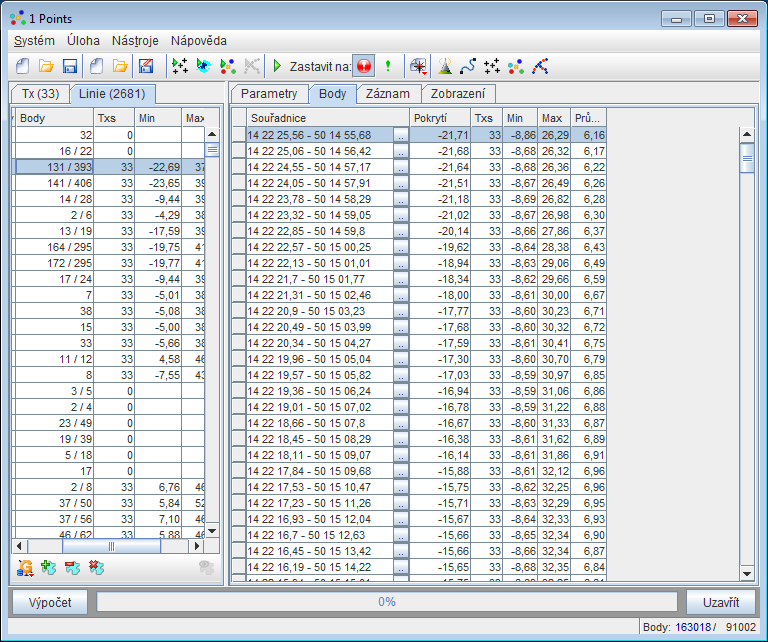Image resolution: width=768 pixels, height=642 pixels.
Task: Toggle the green exclamation warning stop-on button
Action: (x=388, y=66)
